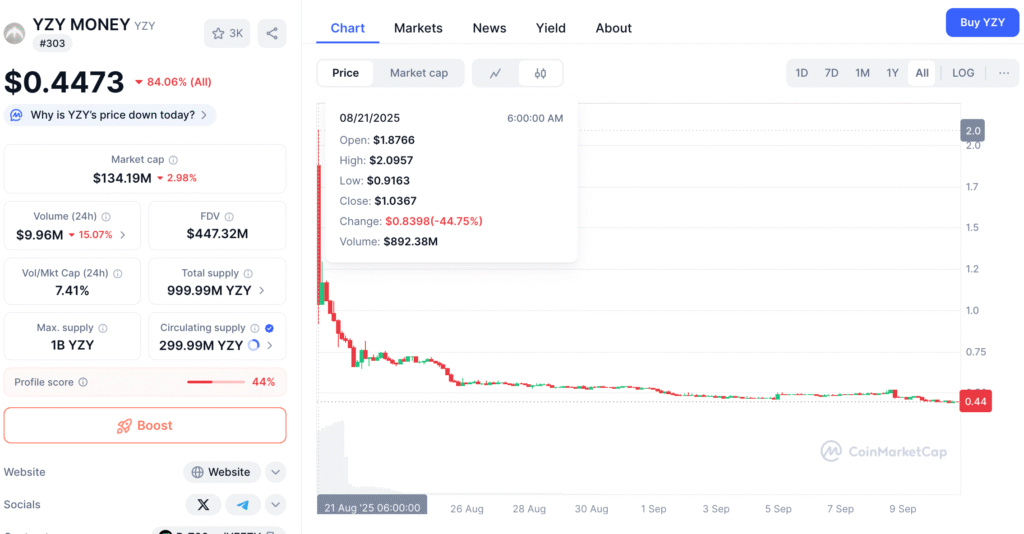This screenshot has height=534, width=1024.
Task: Add YZY to watchlist with star icon
Action: (227, 33)
